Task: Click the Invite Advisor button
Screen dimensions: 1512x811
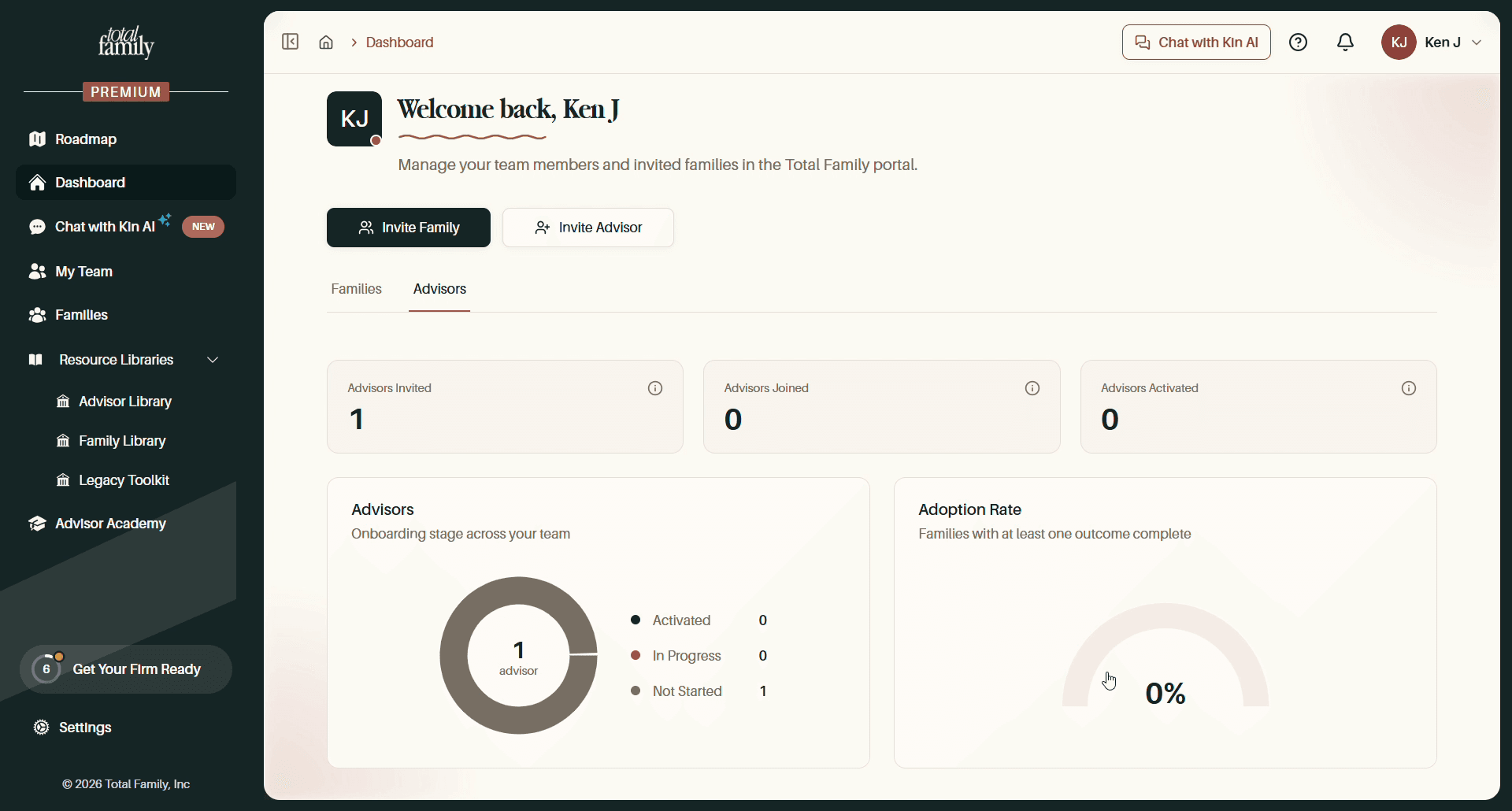Action: click(588, 228)
